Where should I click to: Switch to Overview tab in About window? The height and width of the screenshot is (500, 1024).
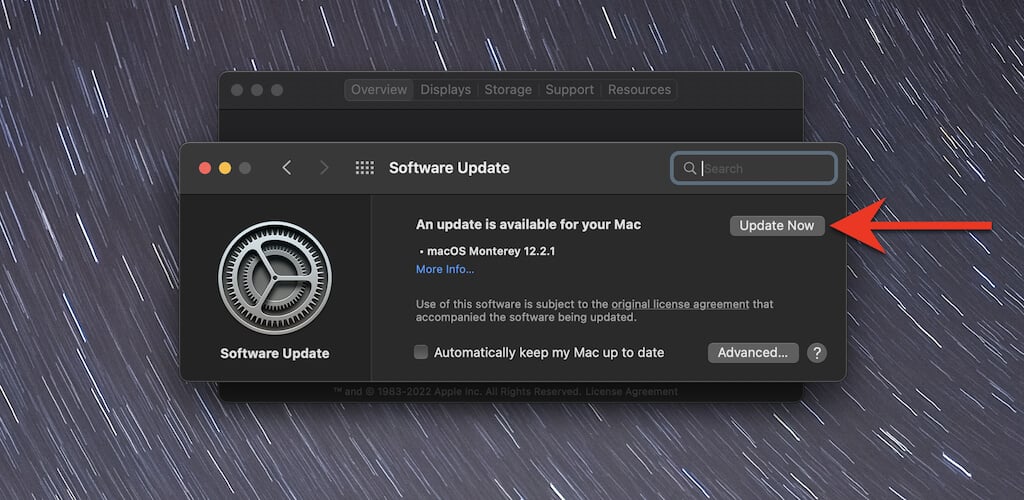(x=379, y=90)
